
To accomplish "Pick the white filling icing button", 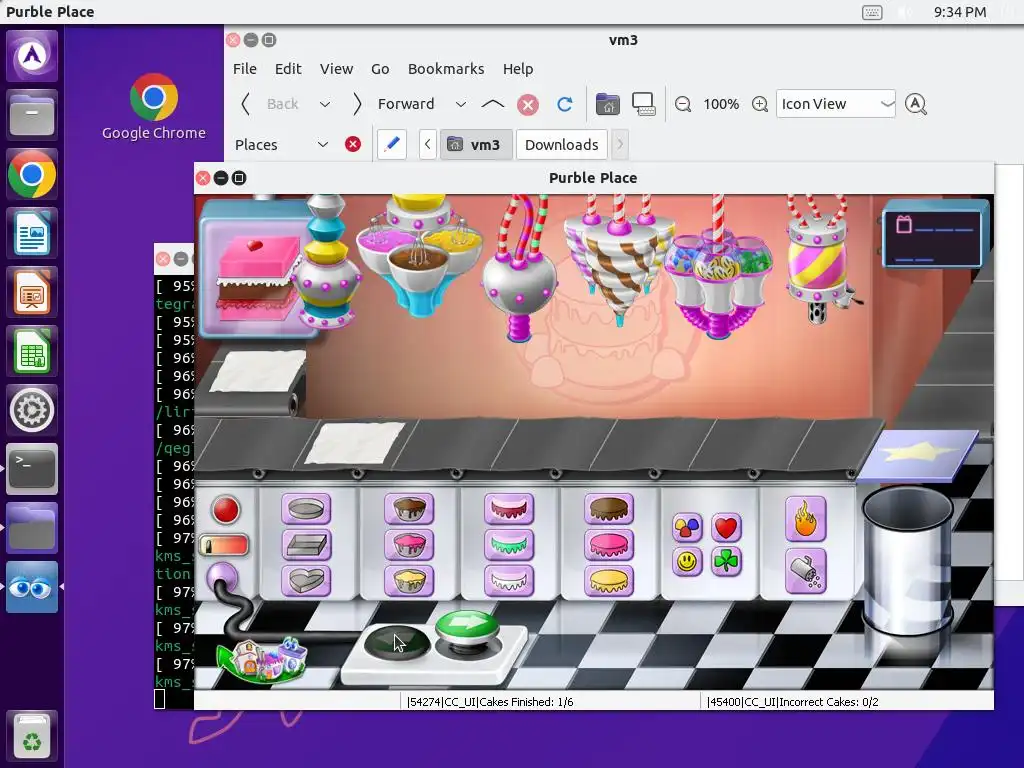I will (509, 581).
